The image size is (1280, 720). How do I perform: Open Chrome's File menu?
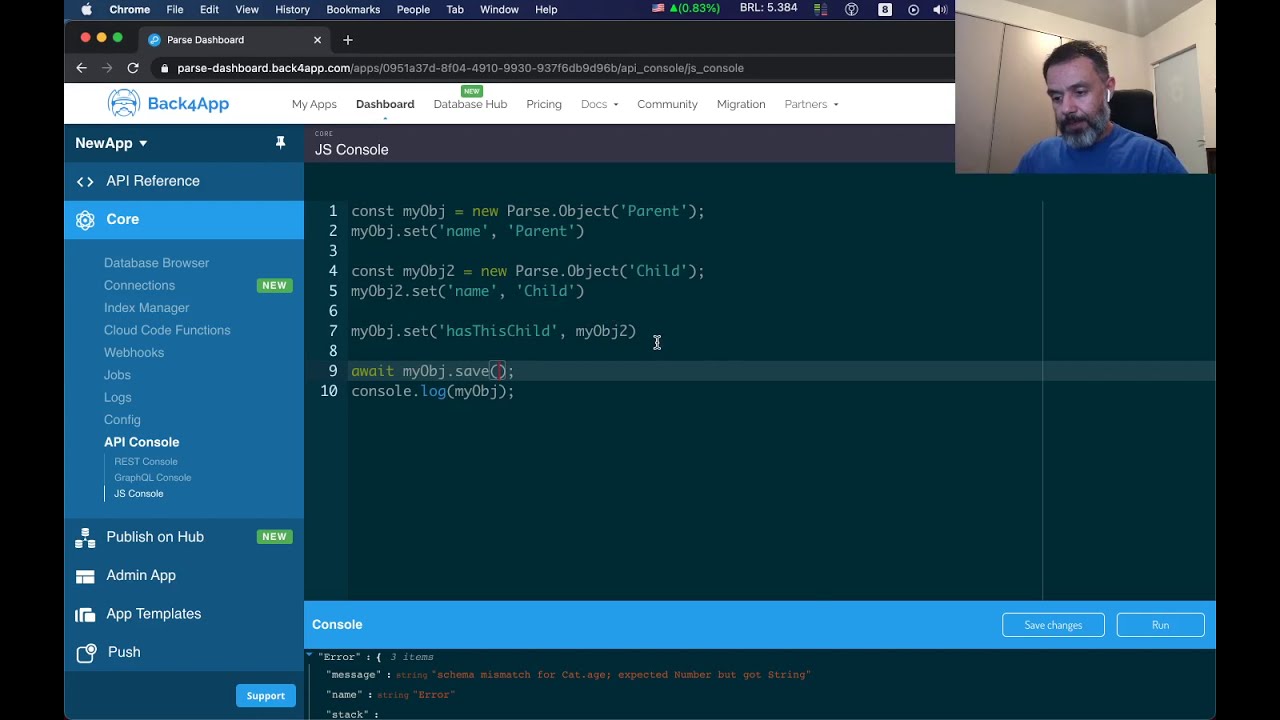[x=175, y=9]
